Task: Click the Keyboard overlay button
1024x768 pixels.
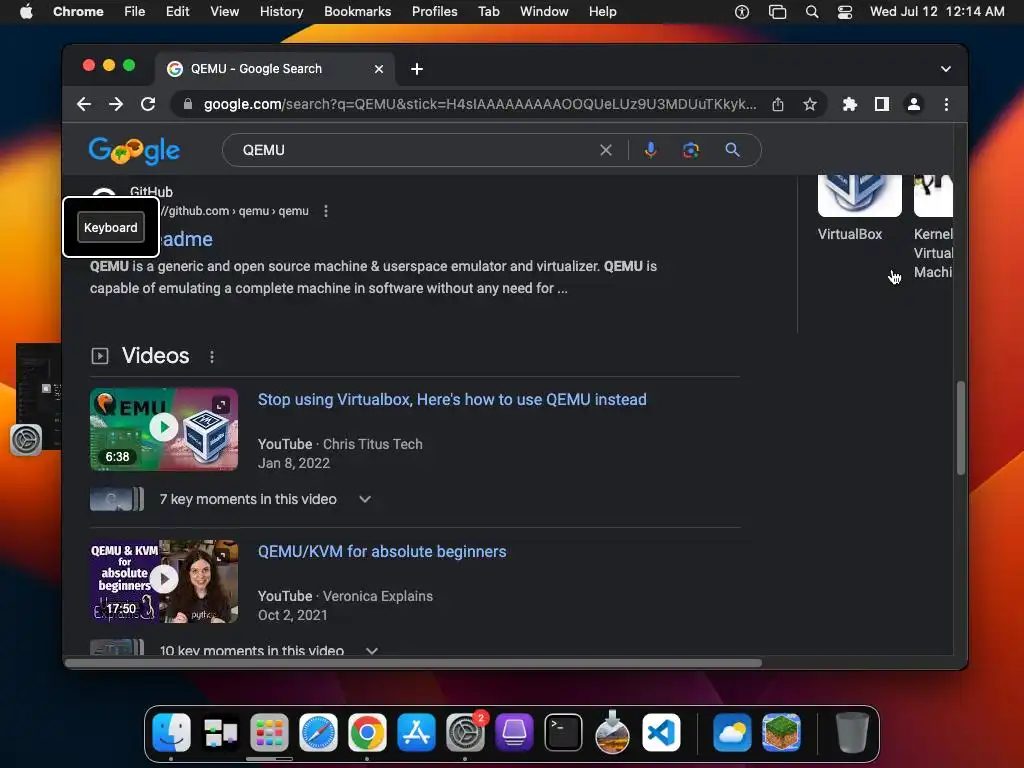Action: coord(111,227)
